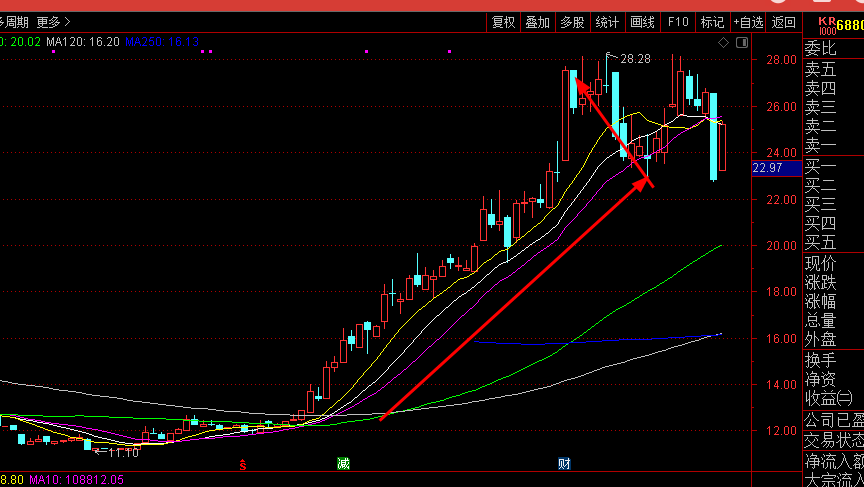Open F10 company info
The image size is (864, 487).
tap(678, 22)
